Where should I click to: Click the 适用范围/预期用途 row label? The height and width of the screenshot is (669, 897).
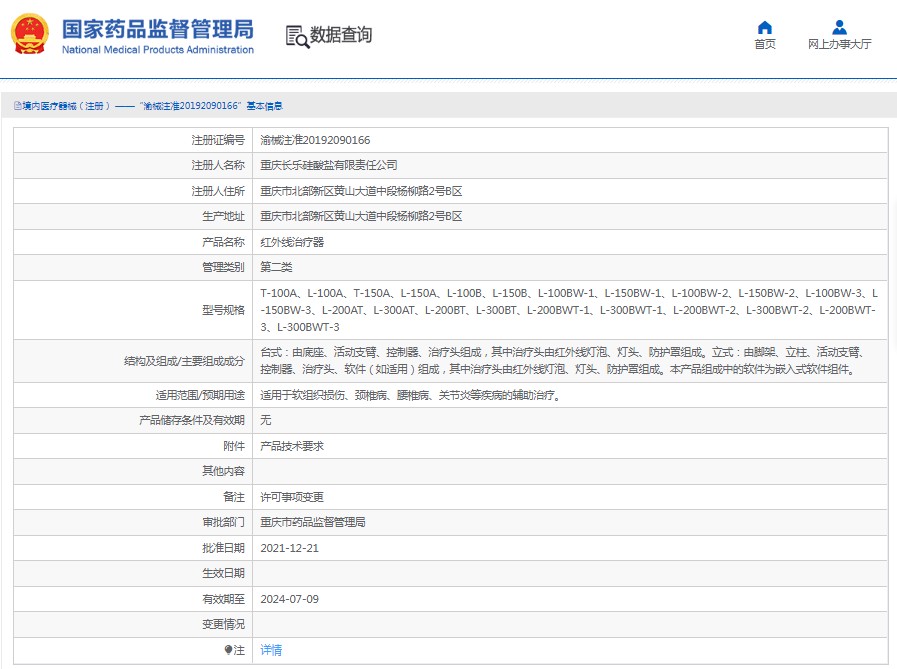[x=200, y=395]
